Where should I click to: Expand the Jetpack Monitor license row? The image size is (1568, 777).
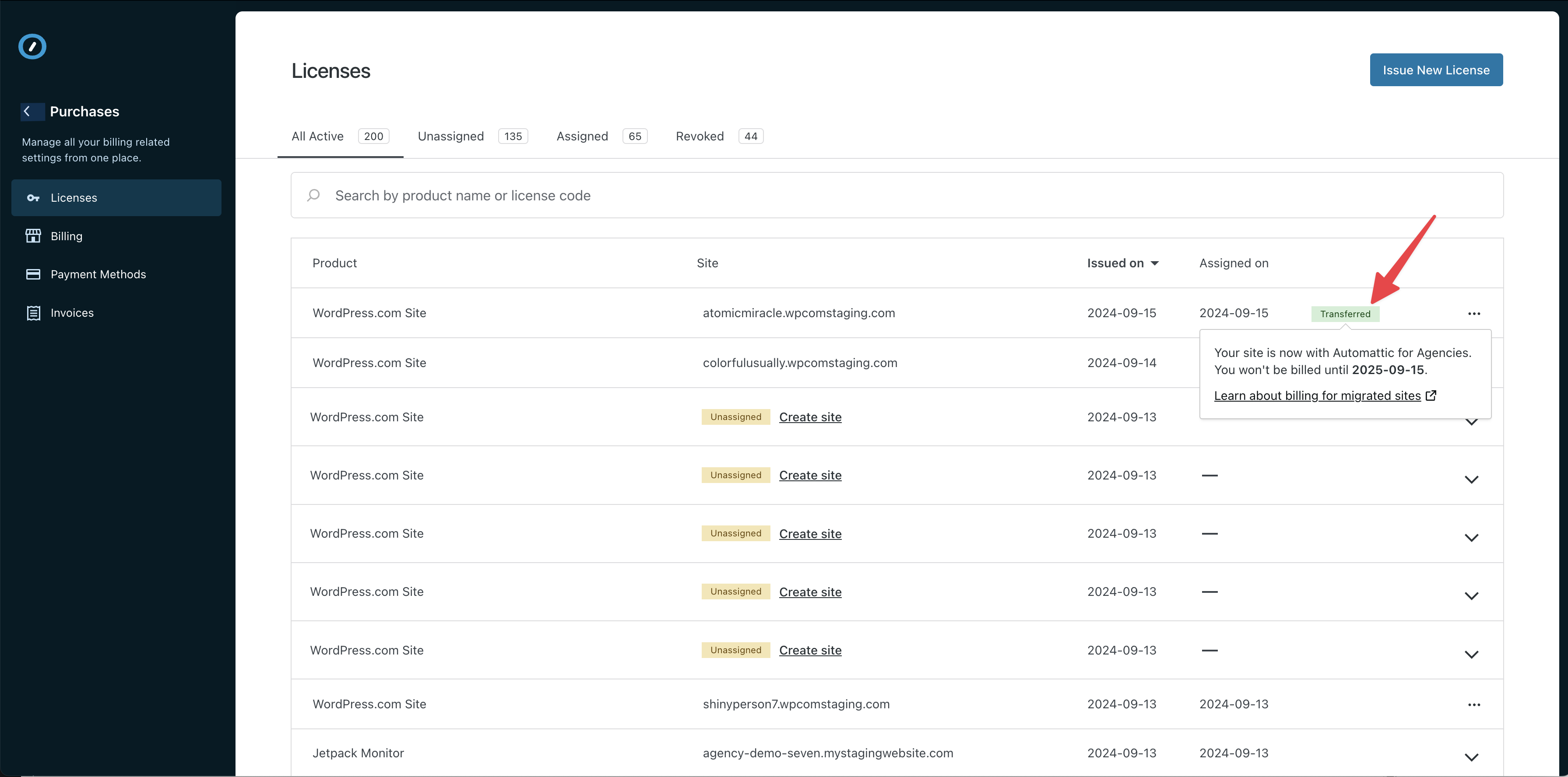[x=1471, y=757]
